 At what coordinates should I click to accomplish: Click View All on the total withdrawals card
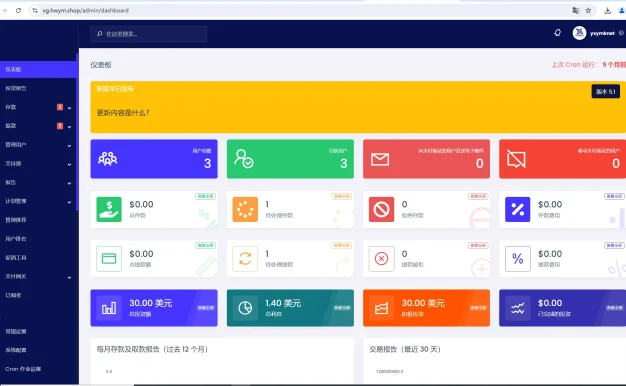206,245
